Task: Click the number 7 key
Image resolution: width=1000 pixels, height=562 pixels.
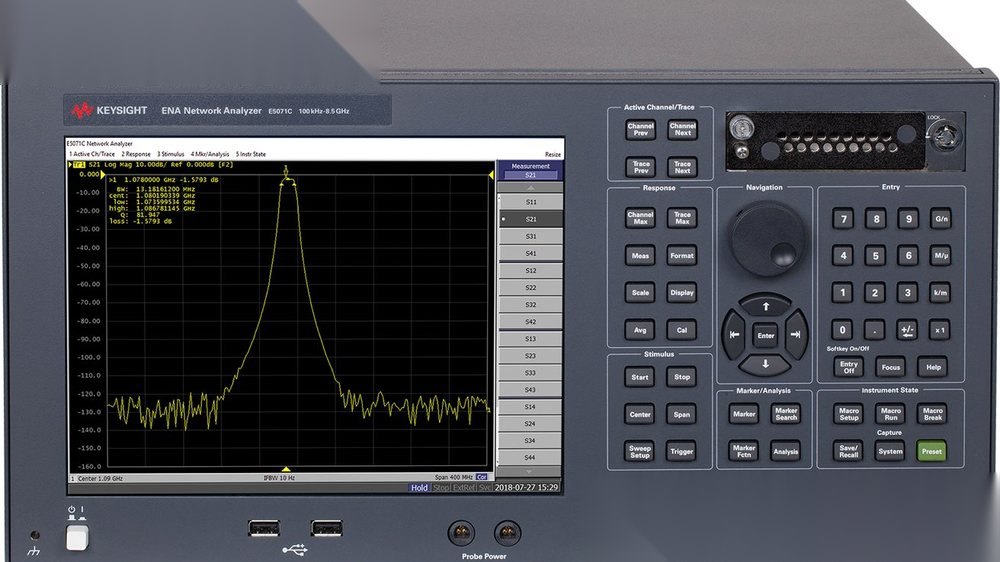Action: click(x=843, y=219)
